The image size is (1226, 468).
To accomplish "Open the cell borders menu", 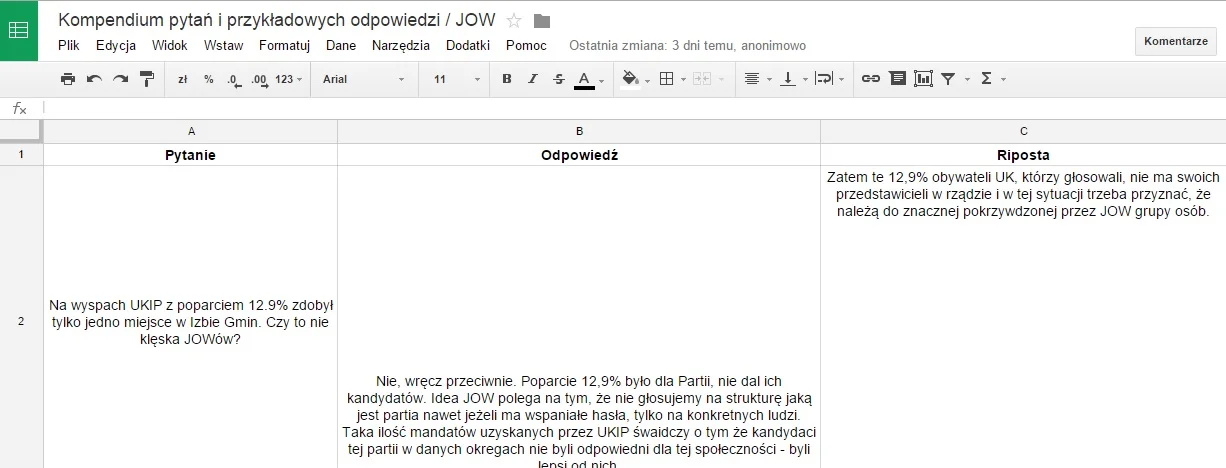I will (x=671, y=79).
